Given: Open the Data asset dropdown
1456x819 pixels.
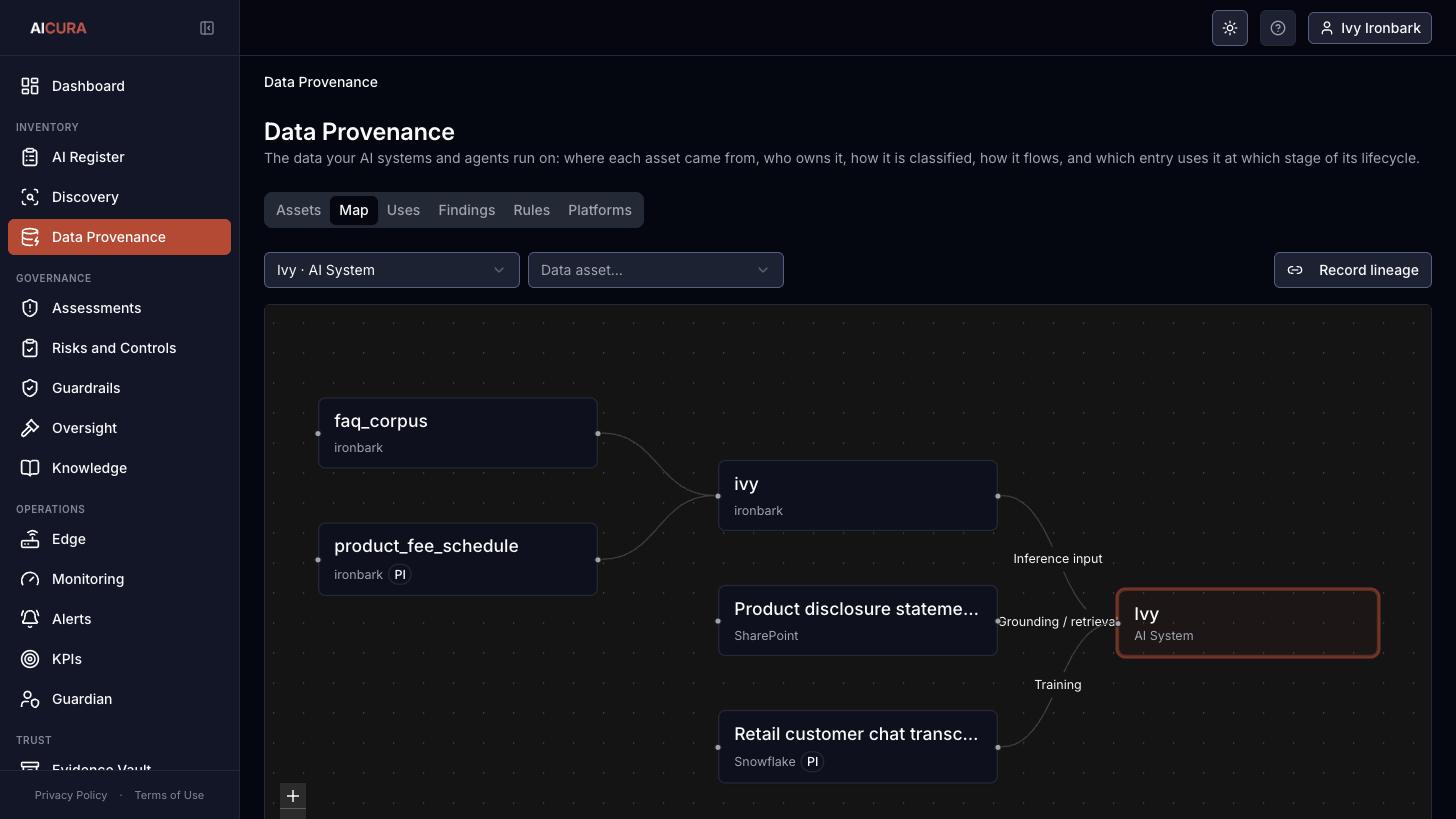Looking at the screenshot, I should [656, 270].
